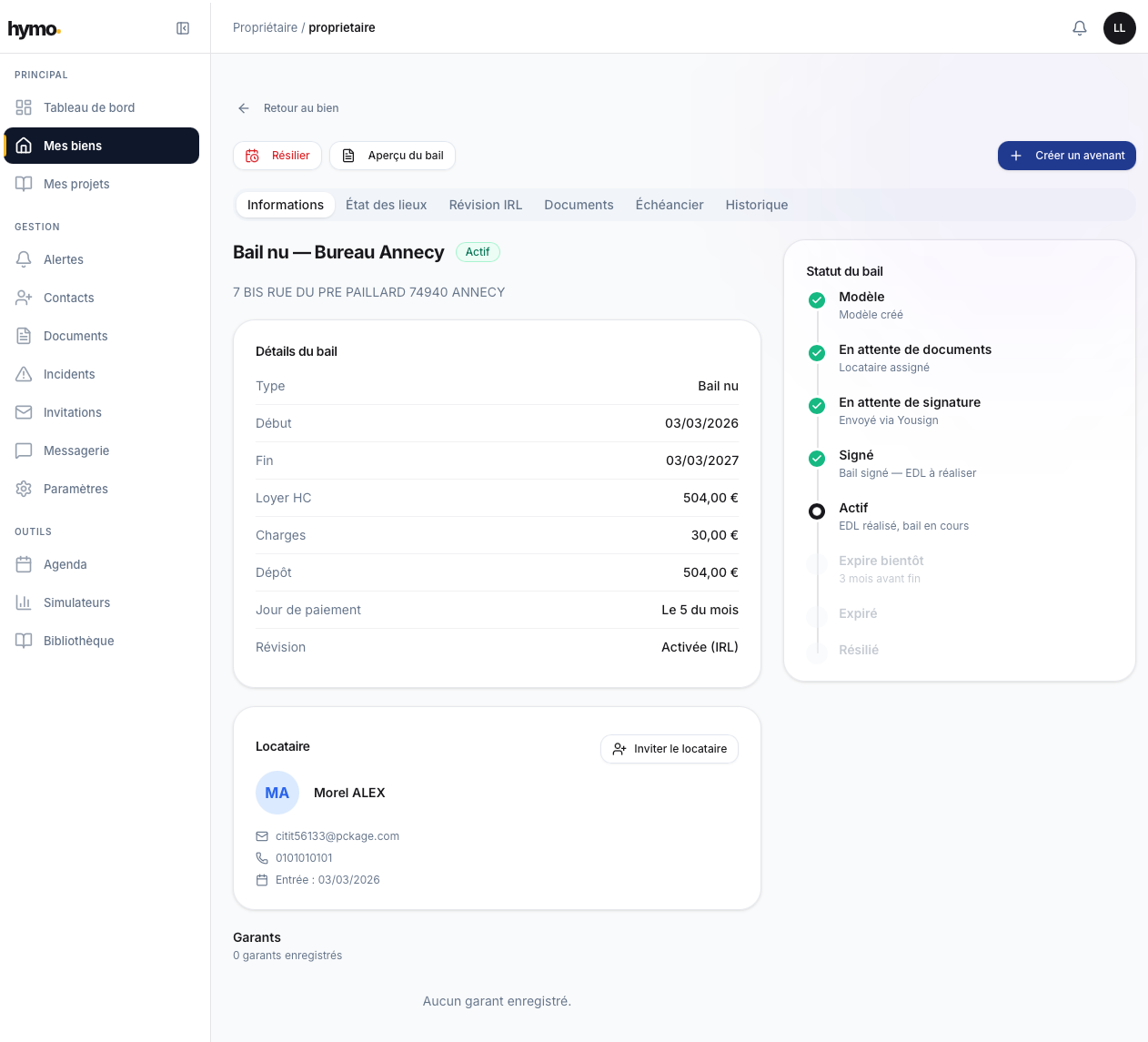
Task: Open Simulateurs from the sidebar
Action: (x=76, y=602)
